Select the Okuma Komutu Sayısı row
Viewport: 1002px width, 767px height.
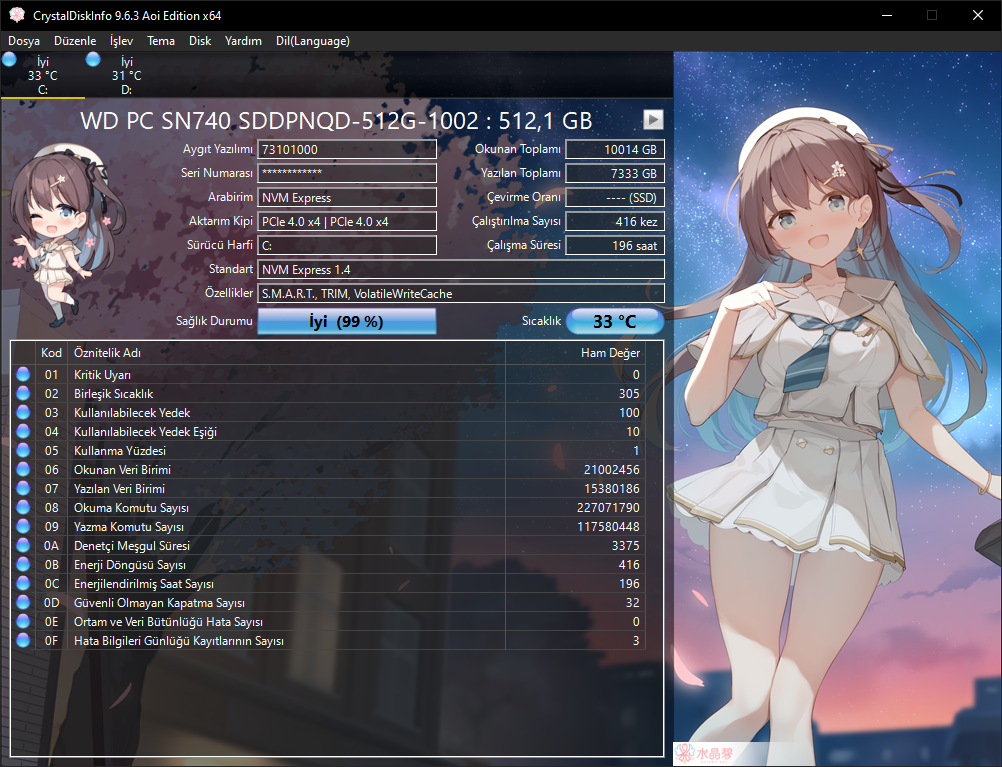tap(328, 507)
